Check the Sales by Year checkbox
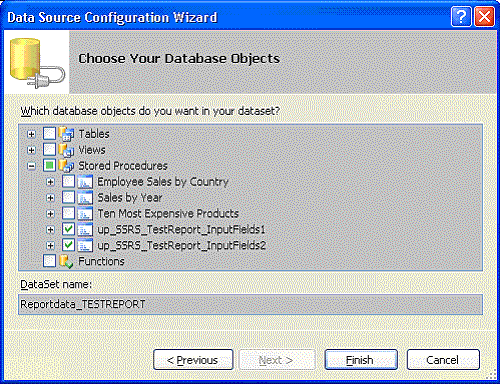The width and height of the screenshot is (500, 385). pyautogui.click(x=68, y=198)
